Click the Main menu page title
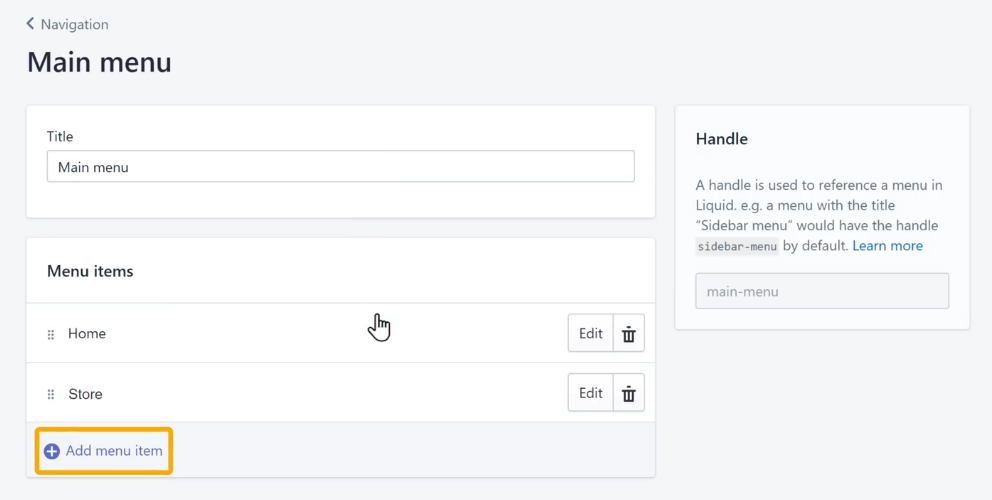The width and height of the screenshot is (992, 500). point(99,63)
